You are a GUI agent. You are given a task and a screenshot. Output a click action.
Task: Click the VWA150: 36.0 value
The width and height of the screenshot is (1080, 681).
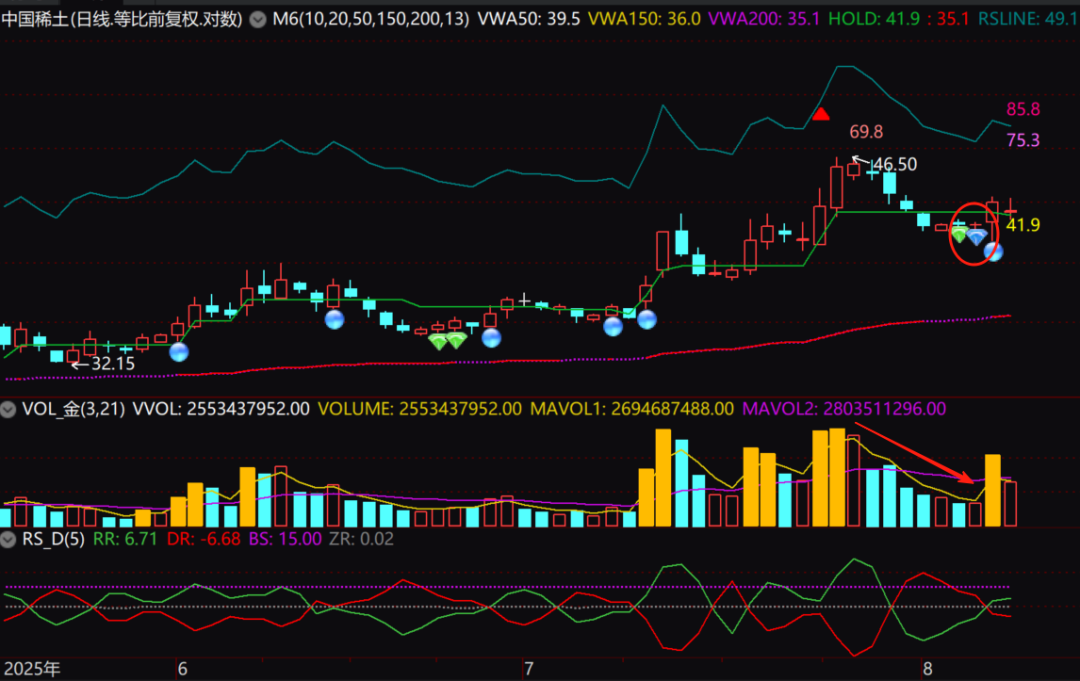(644, 19)
